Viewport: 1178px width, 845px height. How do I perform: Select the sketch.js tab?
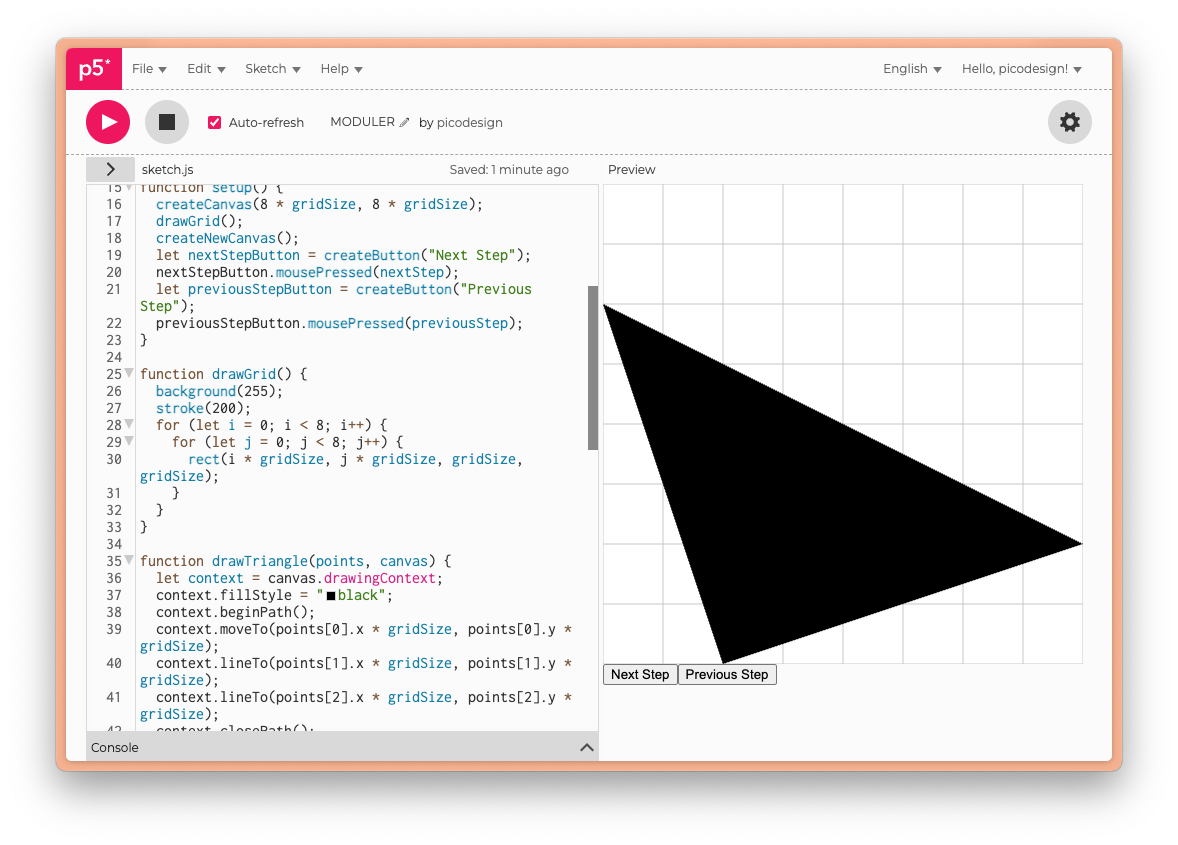click(x=166, y=169)
